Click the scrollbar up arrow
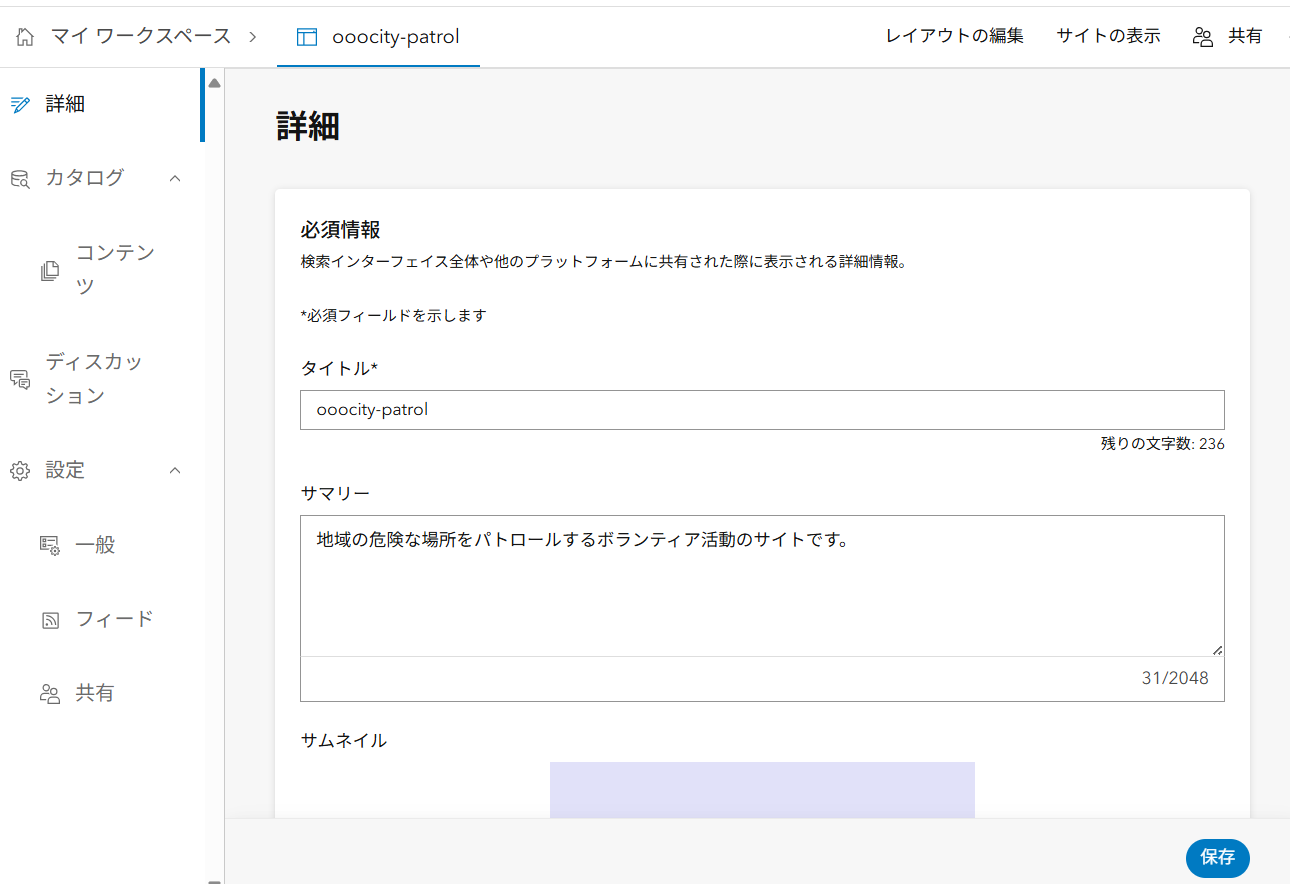The height and width of the screenshot is (884, 1290). pos(214,82)
